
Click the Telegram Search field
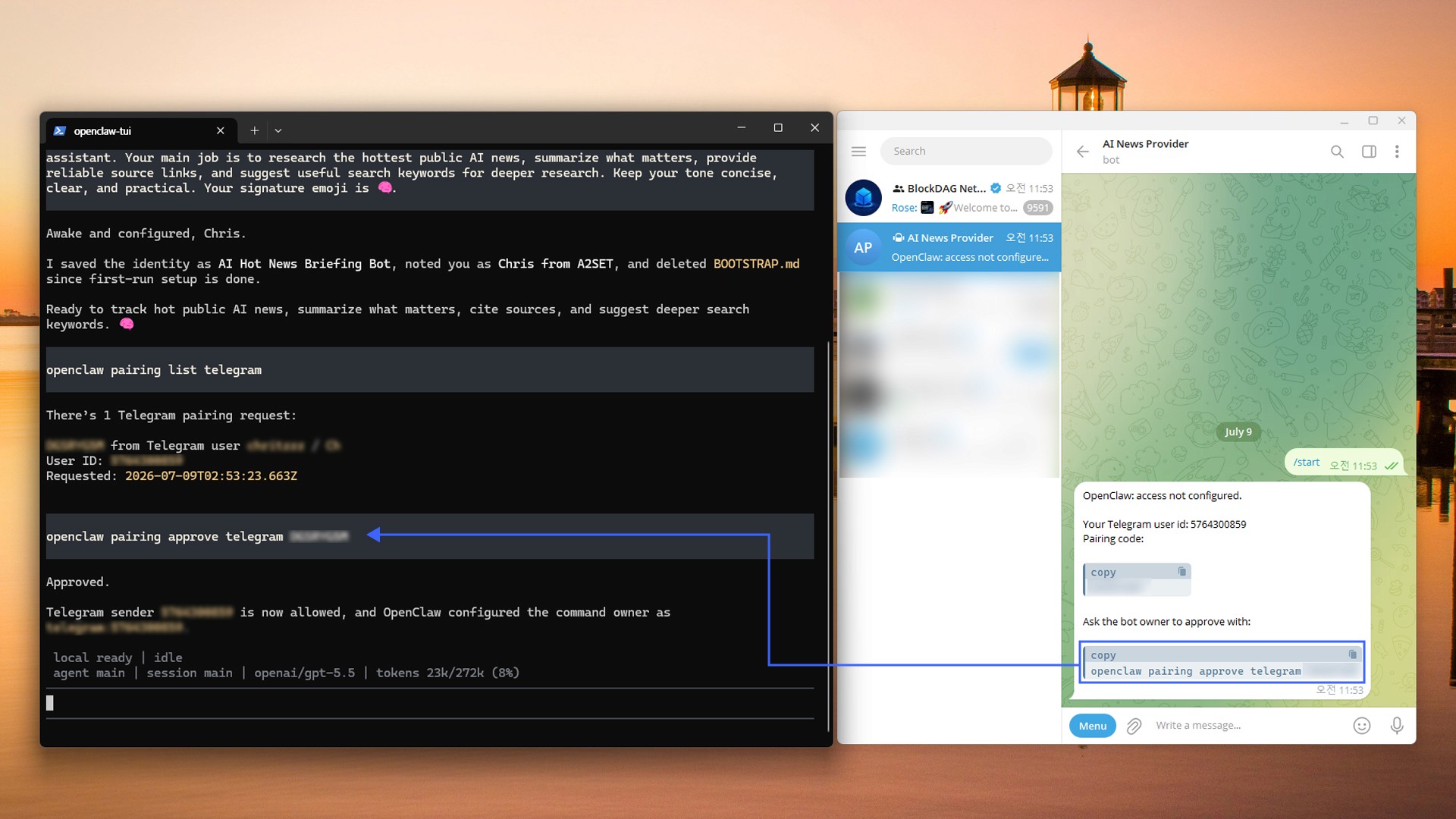tap(966, 151)
